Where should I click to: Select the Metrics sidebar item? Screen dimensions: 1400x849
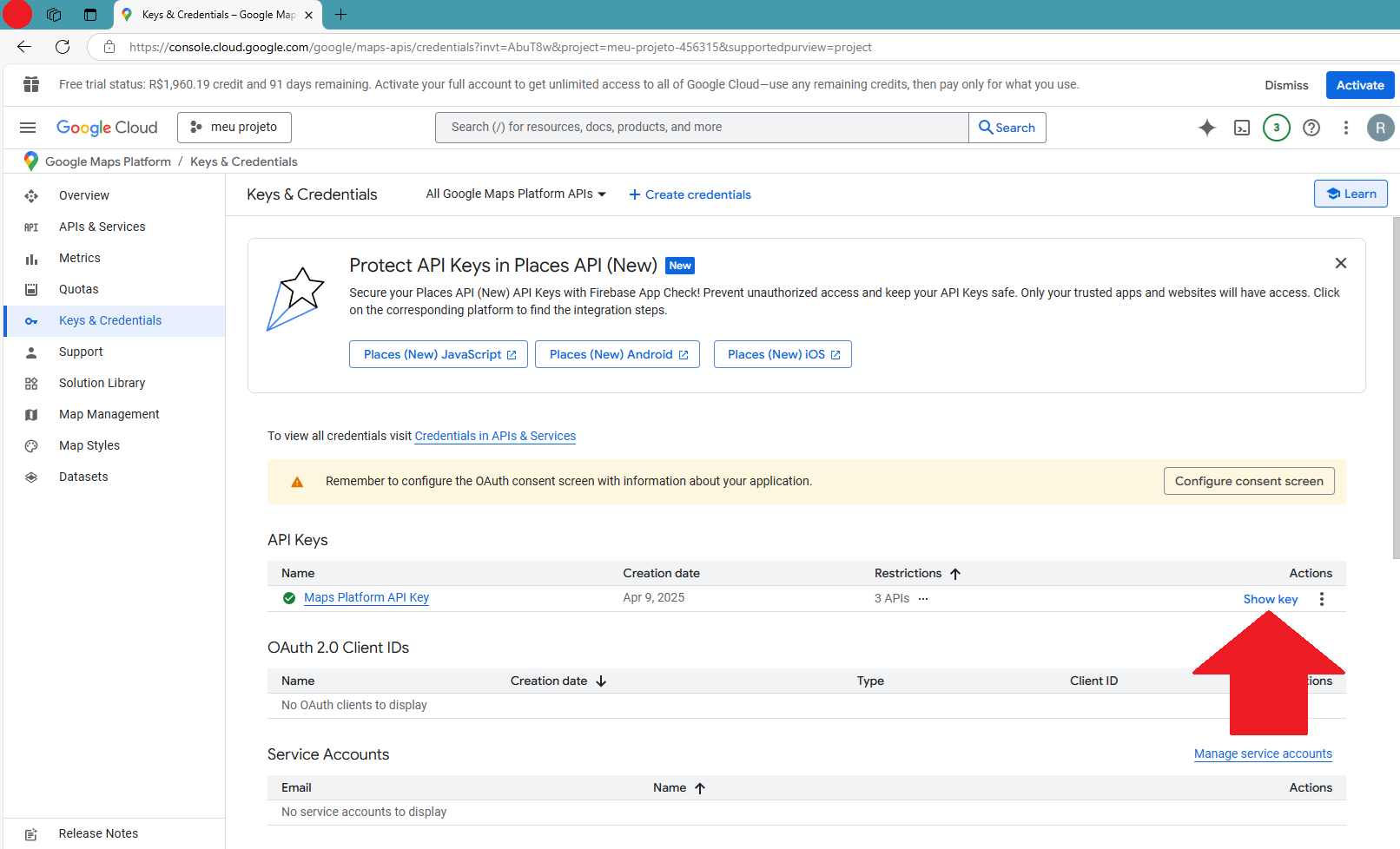click(x=79, y=257)
